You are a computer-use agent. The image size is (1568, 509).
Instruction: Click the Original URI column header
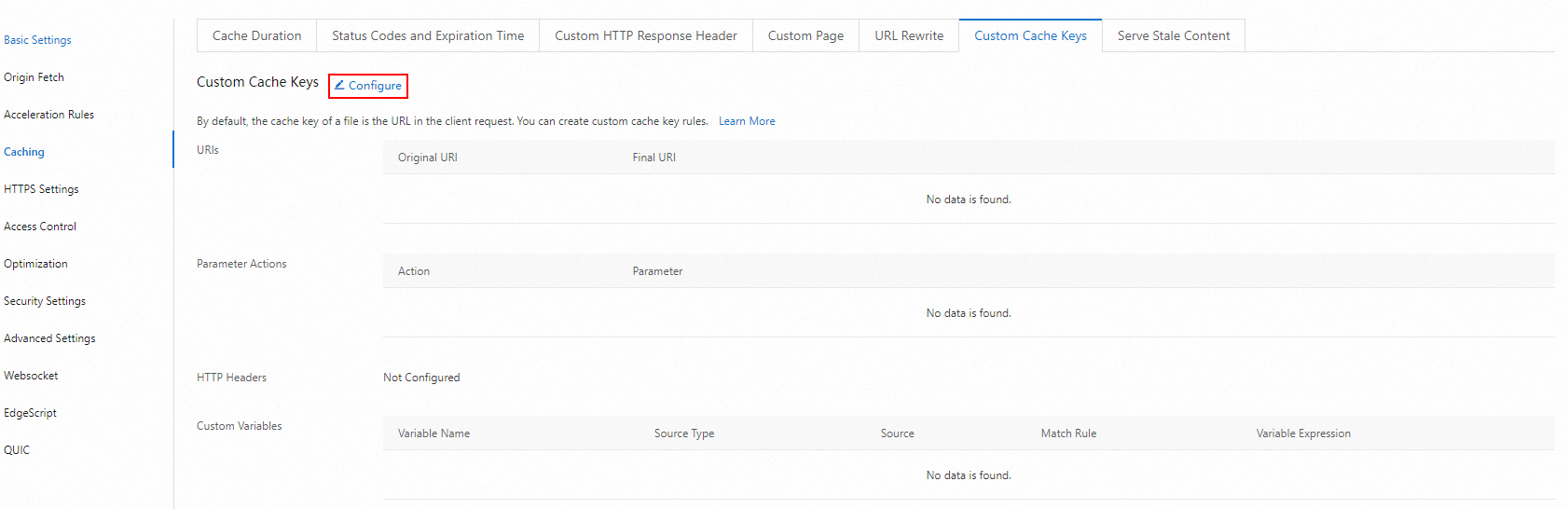428,158
